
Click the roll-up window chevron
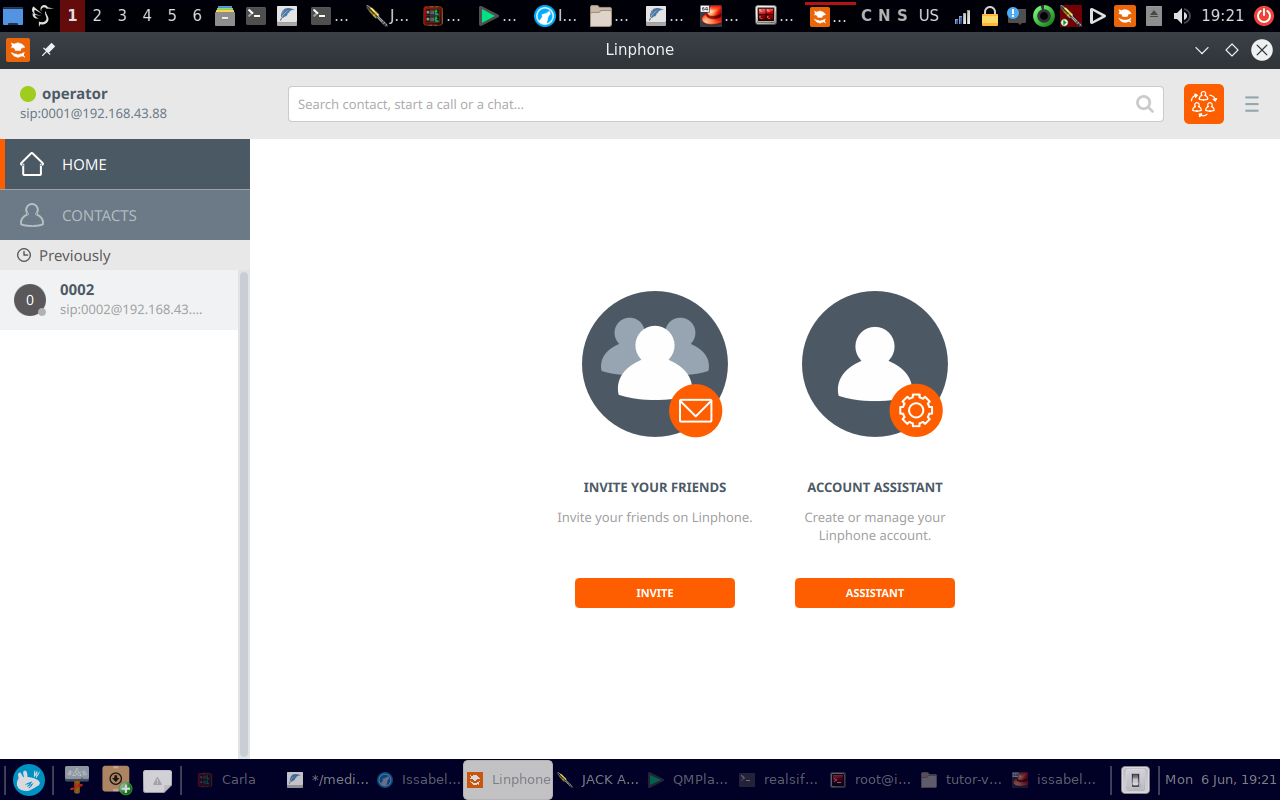tap(1202, 50)
